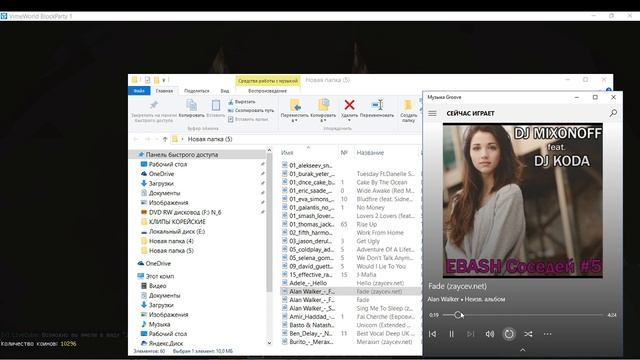
Task: Open КЛИПЫ КОРЕЙСКИЕ folder
Action: point(177,222)
